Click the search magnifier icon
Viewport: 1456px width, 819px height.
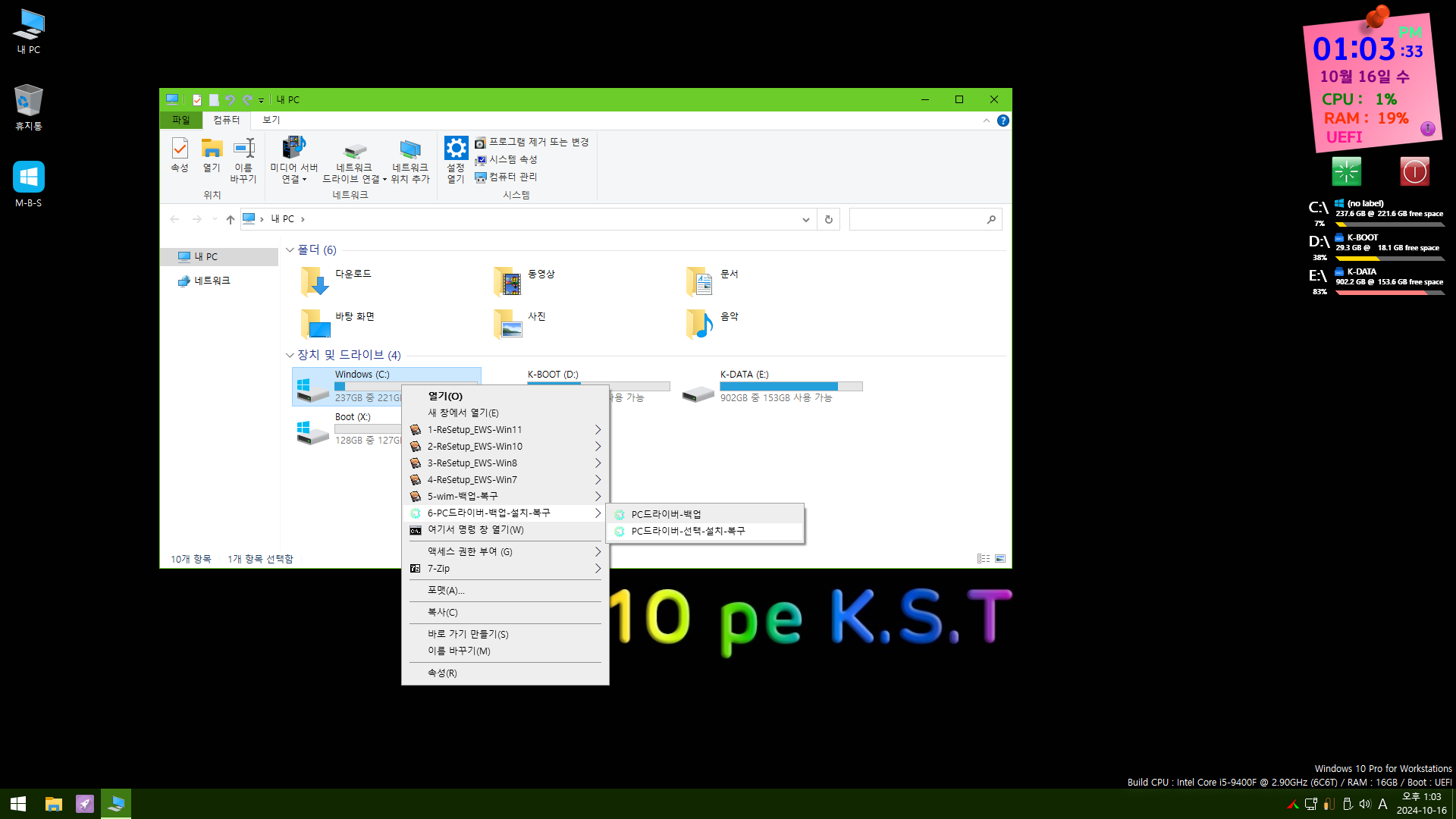991,219
